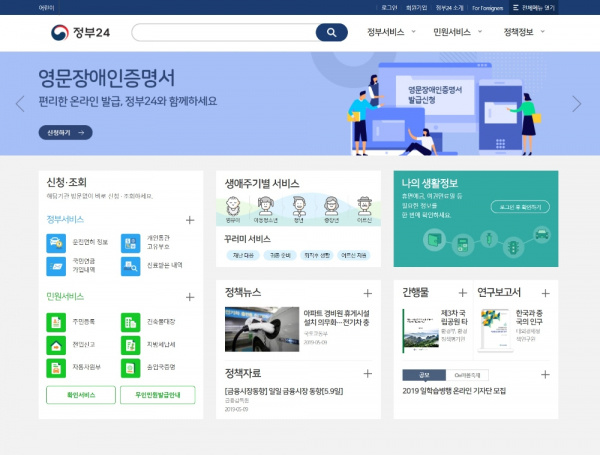Screen dimensions: 600x455
Task: Click the 어린이 link at top left
Action: pos(46,8)
